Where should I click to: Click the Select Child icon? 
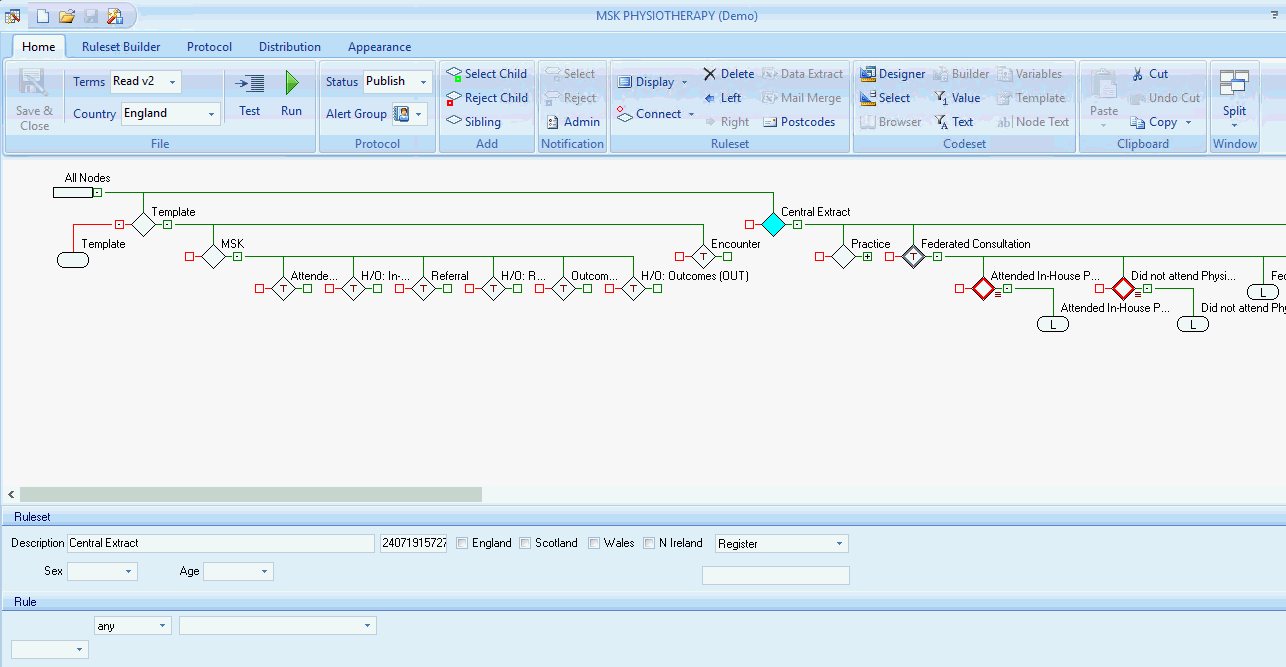(454, 74)
